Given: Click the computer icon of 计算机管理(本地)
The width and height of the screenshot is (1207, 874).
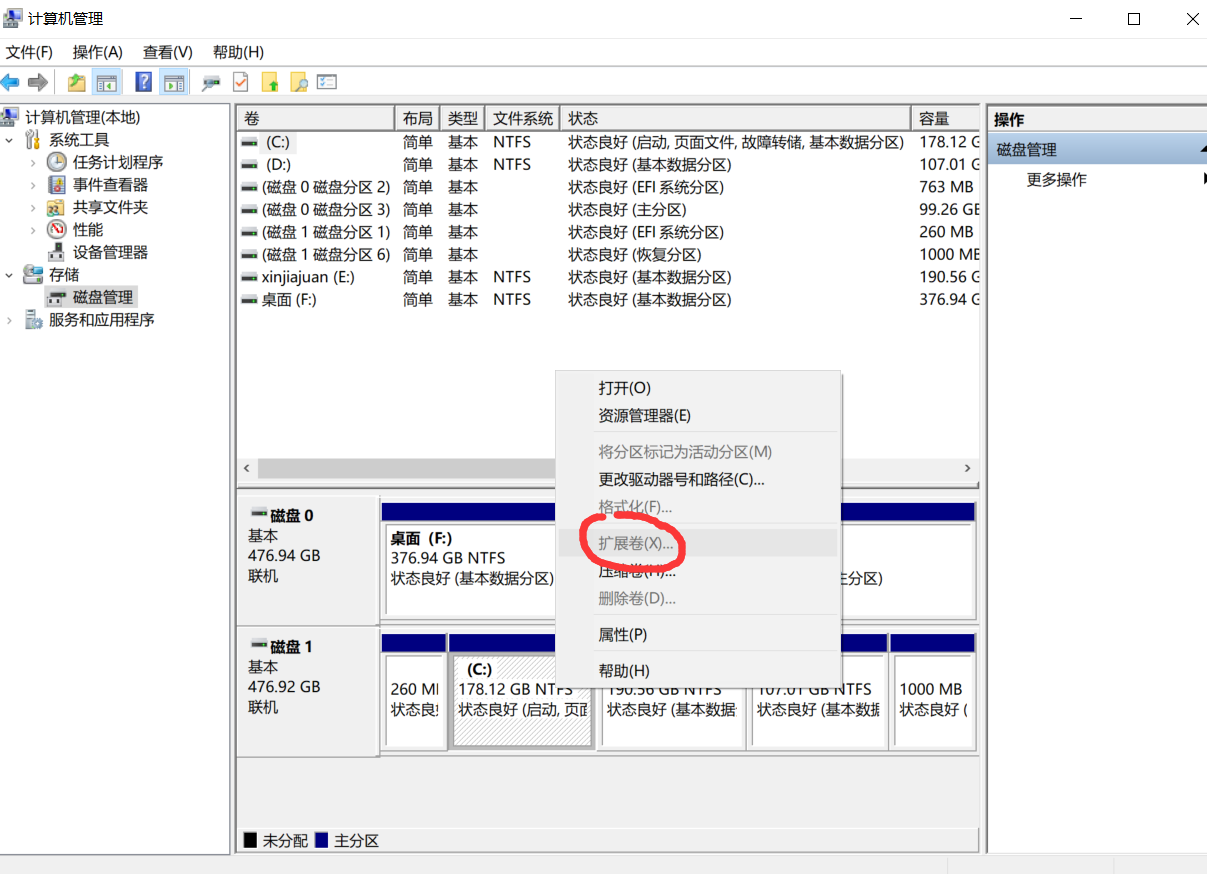Looking at the screenshot, I should pos(11,117).
